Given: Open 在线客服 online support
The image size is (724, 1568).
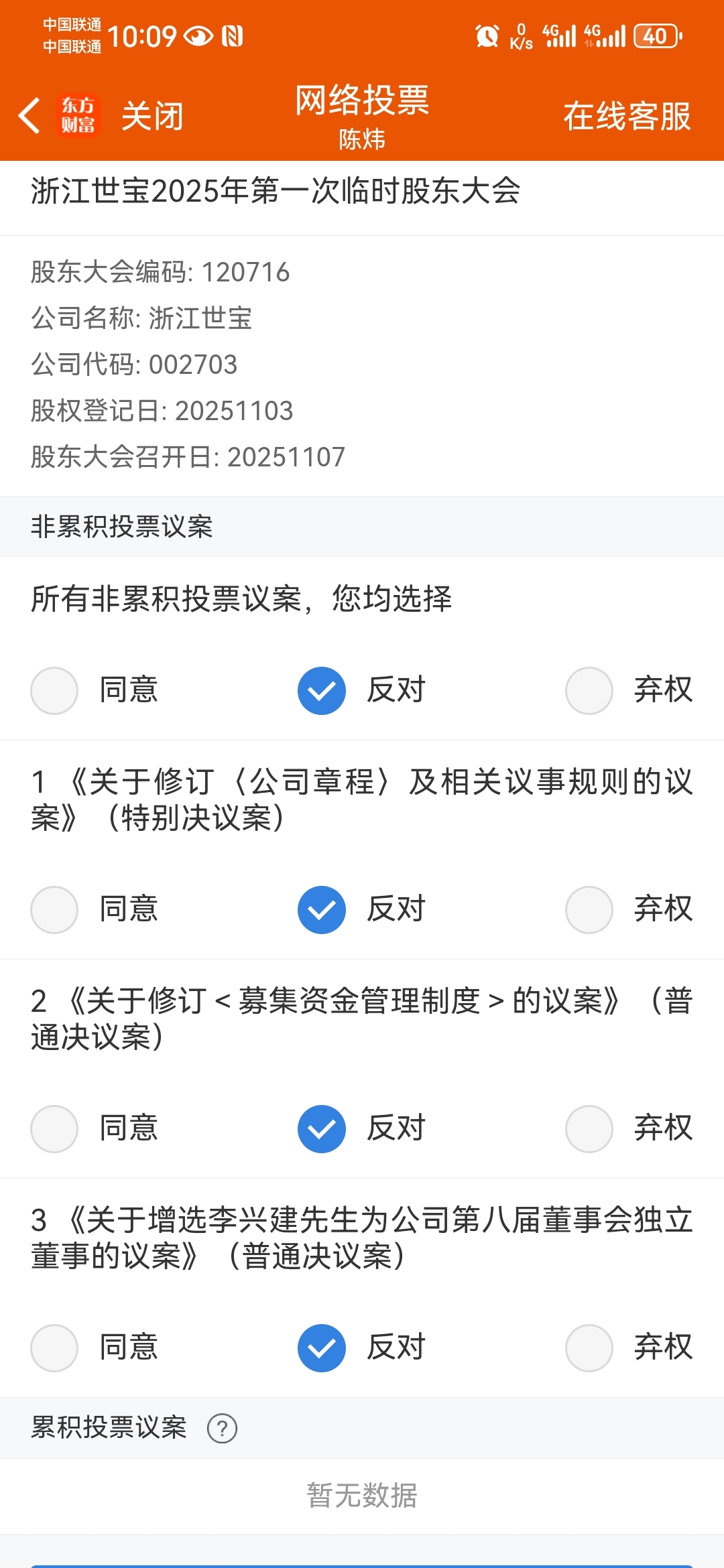Looking at the screenshot, I should pyautogui.click(x=627, y=116).
